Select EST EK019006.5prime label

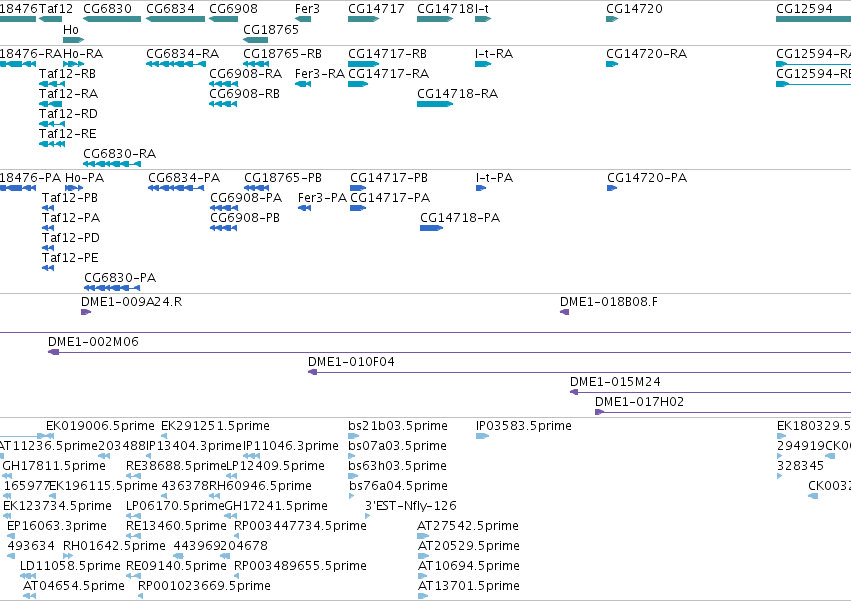pos(100,426)
